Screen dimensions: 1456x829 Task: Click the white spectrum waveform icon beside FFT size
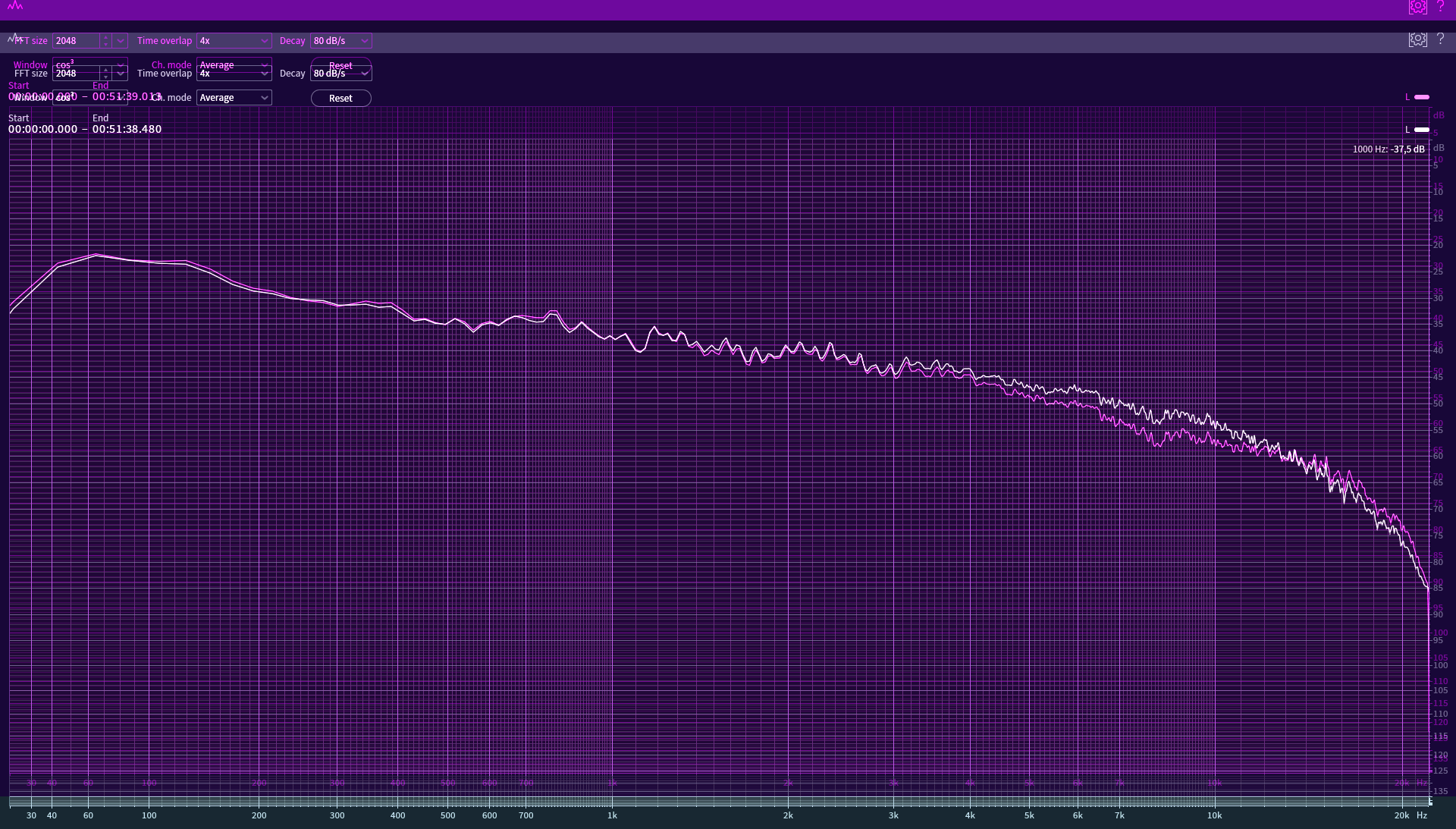coord(15,38)
